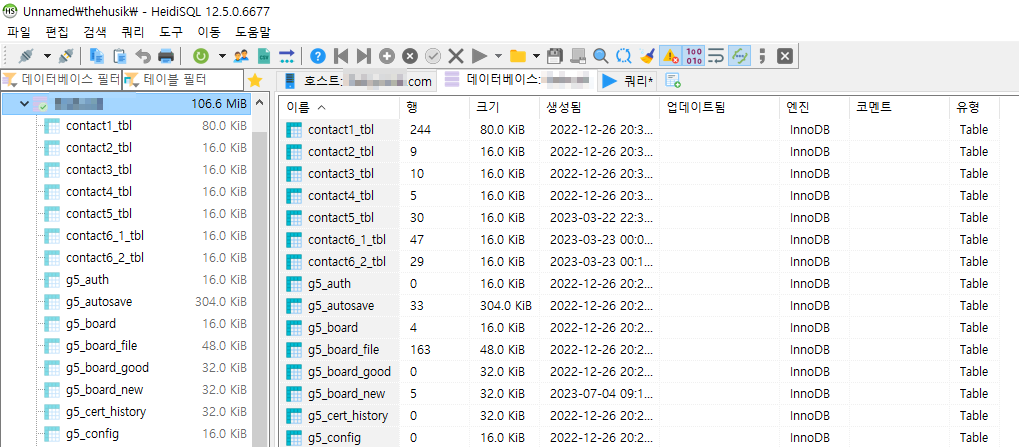Click the Insert row plus icon
This screenshot has width=1019, height=447.
387,56
